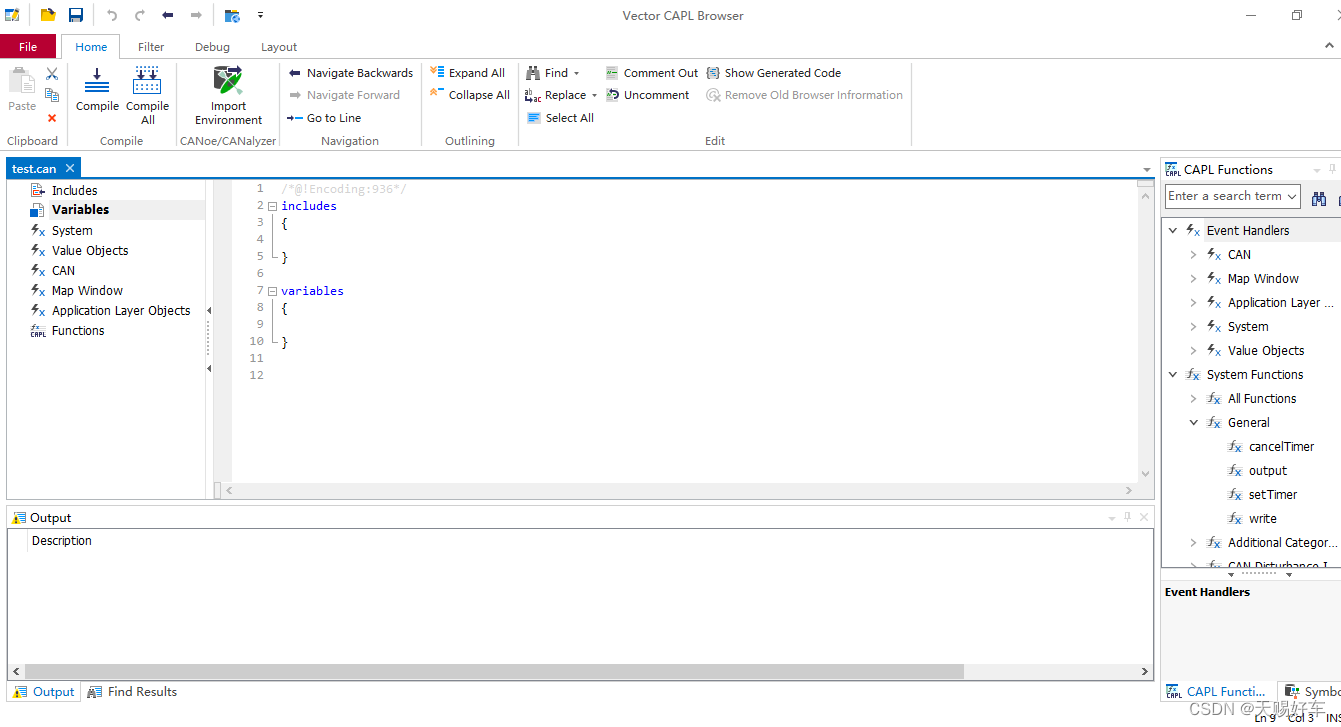This screenshot has width=1341, height=727.
Task: Click Collapse All in Outlining
Action: click(469, 95)
